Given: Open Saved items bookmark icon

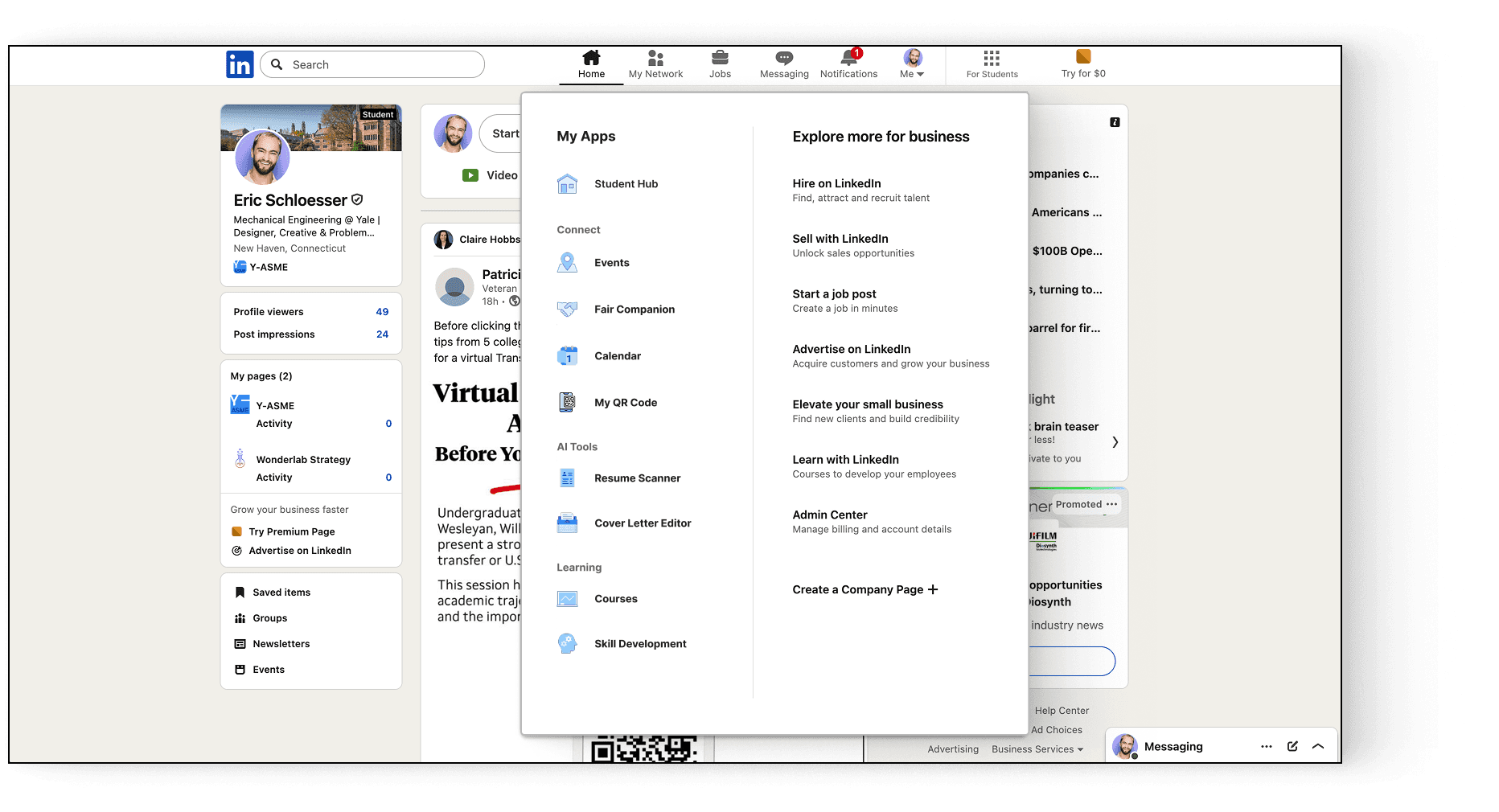Looking at the screenshot, I should [240, 593].
